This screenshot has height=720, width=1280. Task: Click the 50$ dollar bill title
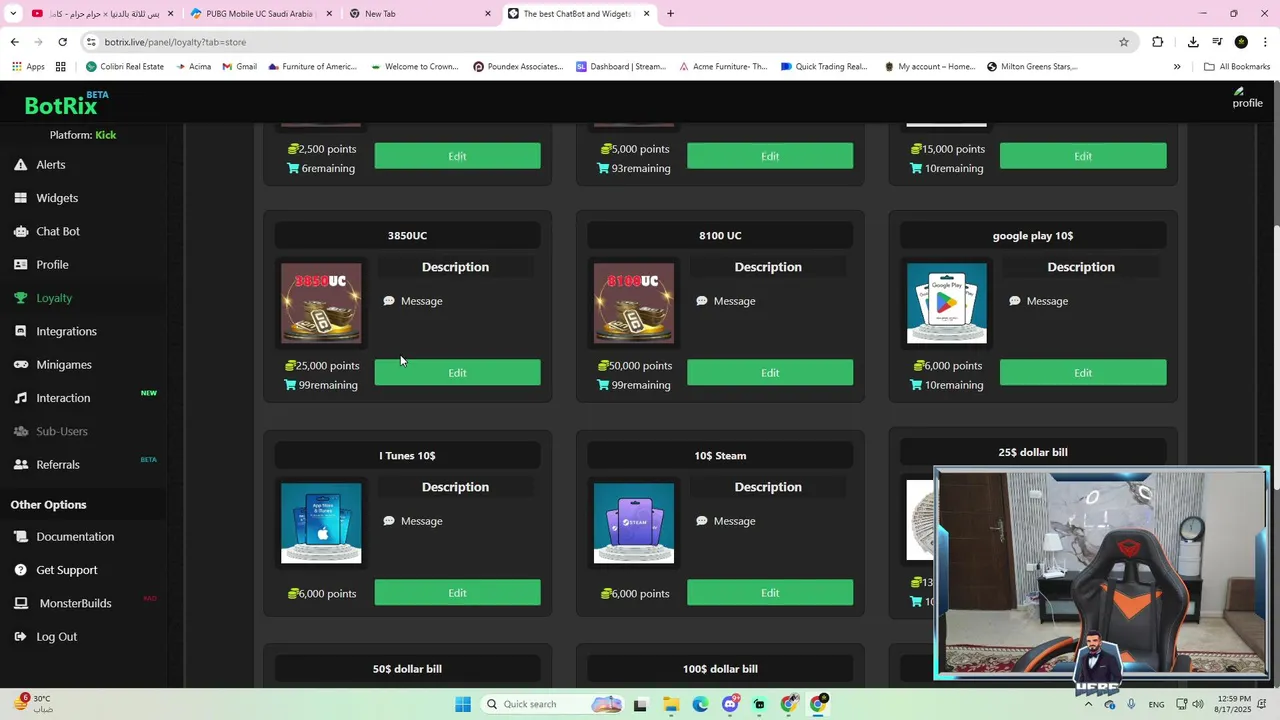coord(407,669)
